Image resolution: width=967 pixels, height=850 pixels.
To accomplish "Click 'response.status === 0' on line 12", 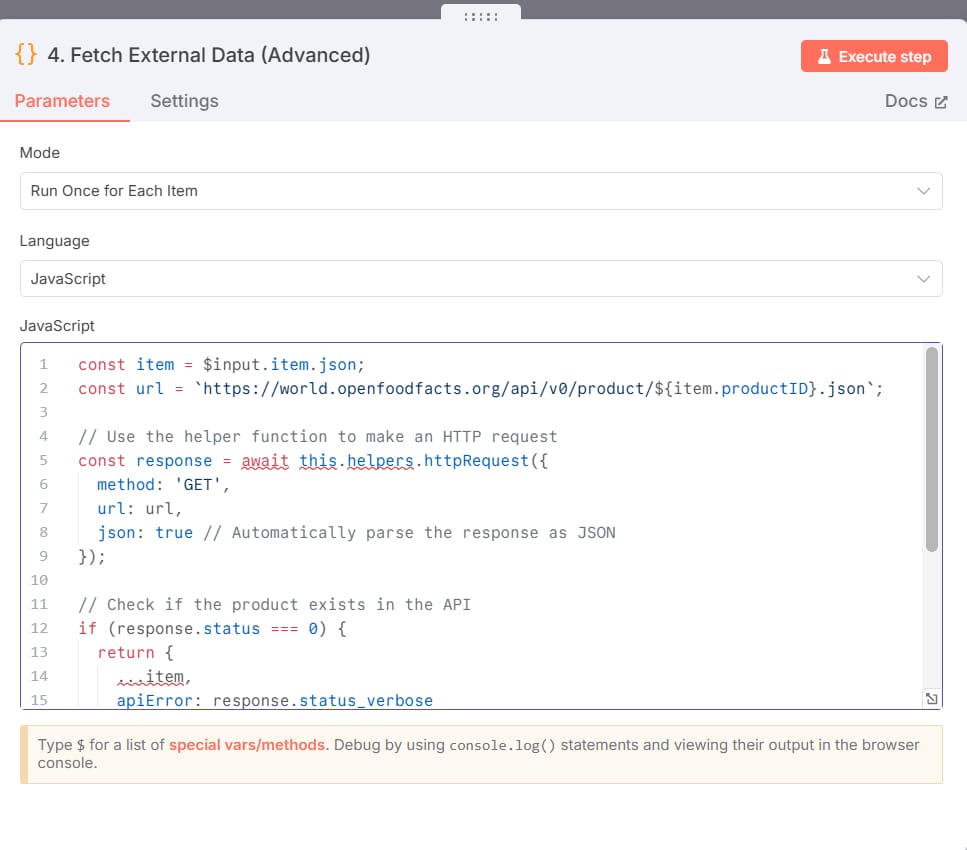I will pyautogui.click(x=217, y=629).
